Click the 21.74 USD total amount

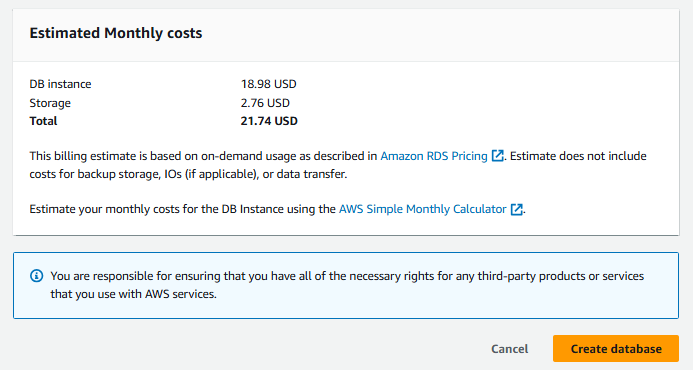269,121
